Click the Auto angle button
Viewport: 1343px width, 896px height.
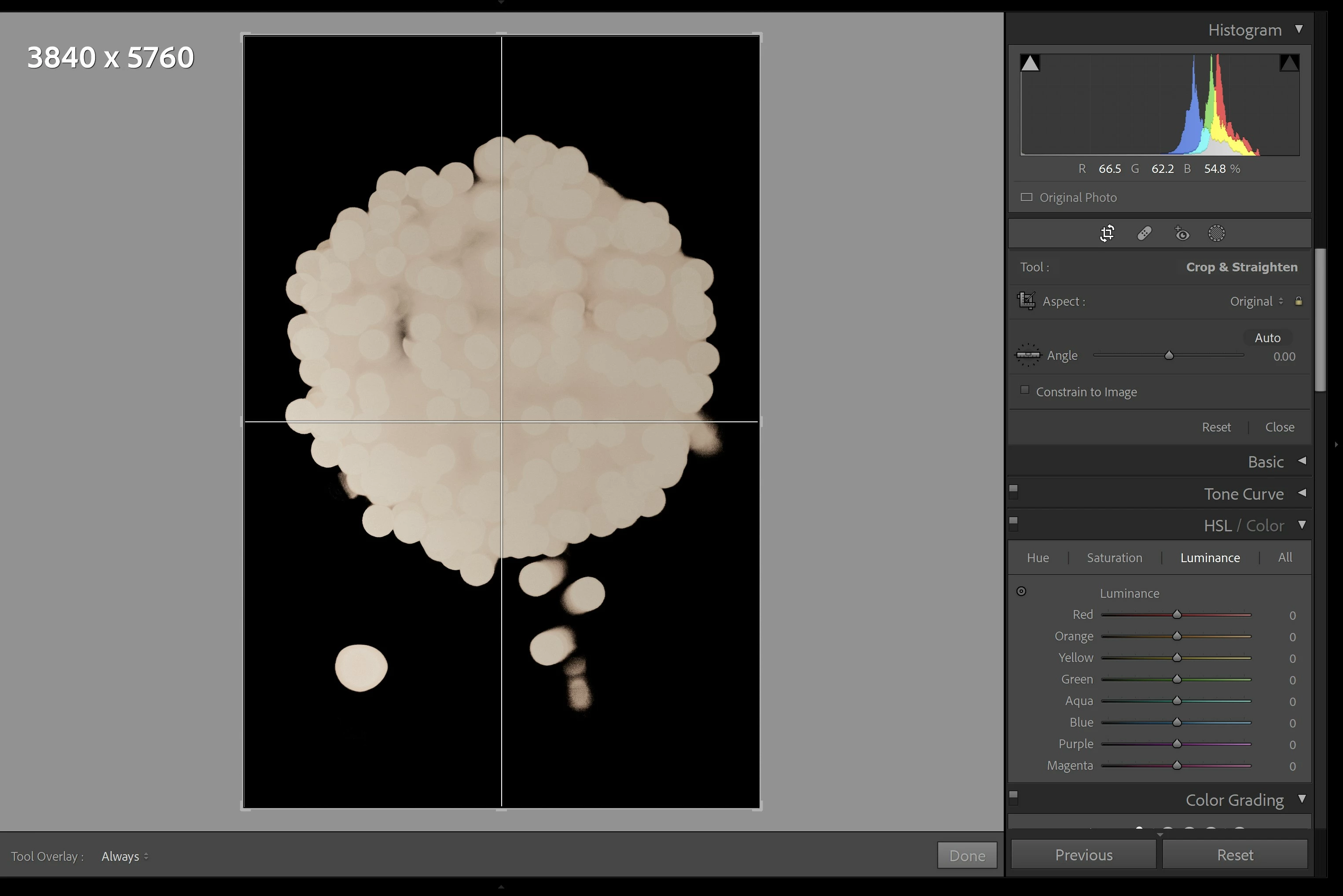pyautogui.click(x=1267, y=338)
